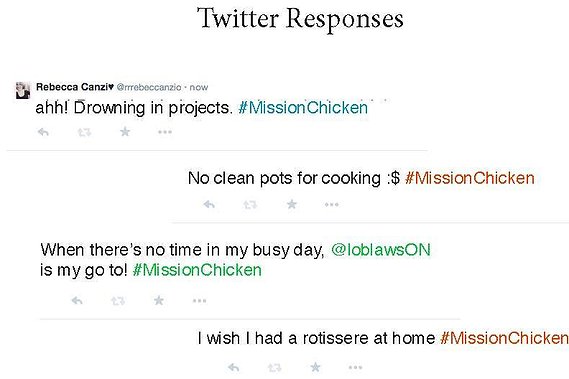
Task: Favorite the 'Drowning in projects' tweet
Action: click(x=125, y=131)
